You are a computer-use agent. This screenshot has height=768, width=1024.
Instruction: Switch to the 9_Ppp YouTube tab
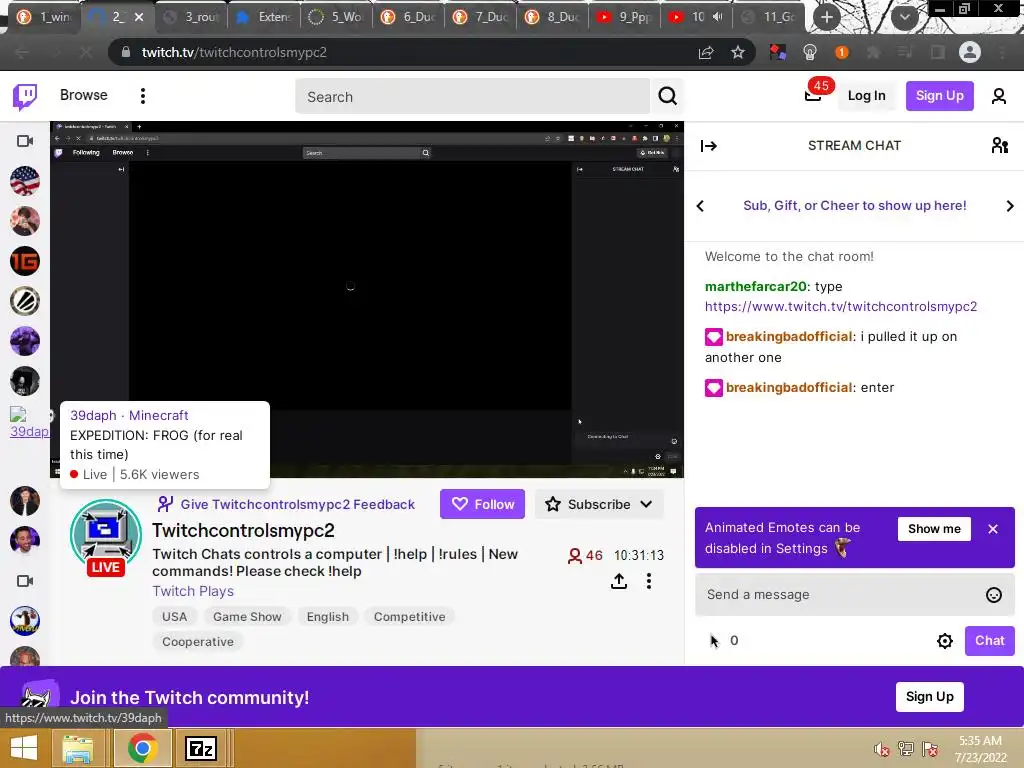[624, 17]
